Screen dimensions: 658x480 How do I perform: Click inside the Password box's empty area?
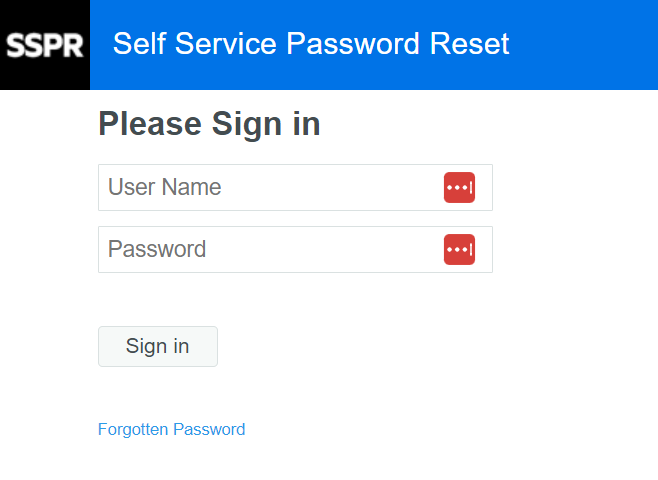(323, 250)
